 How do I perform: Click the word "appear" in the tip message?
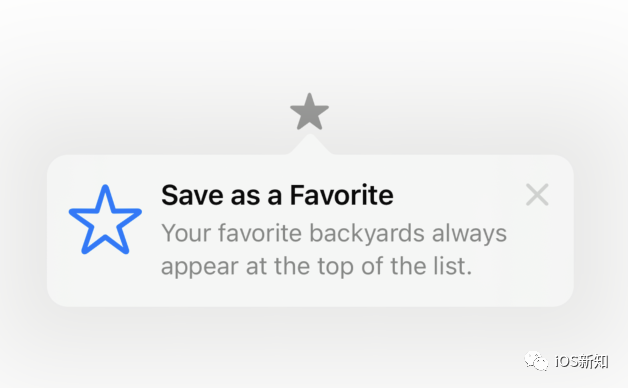click(x=200, y=267)
